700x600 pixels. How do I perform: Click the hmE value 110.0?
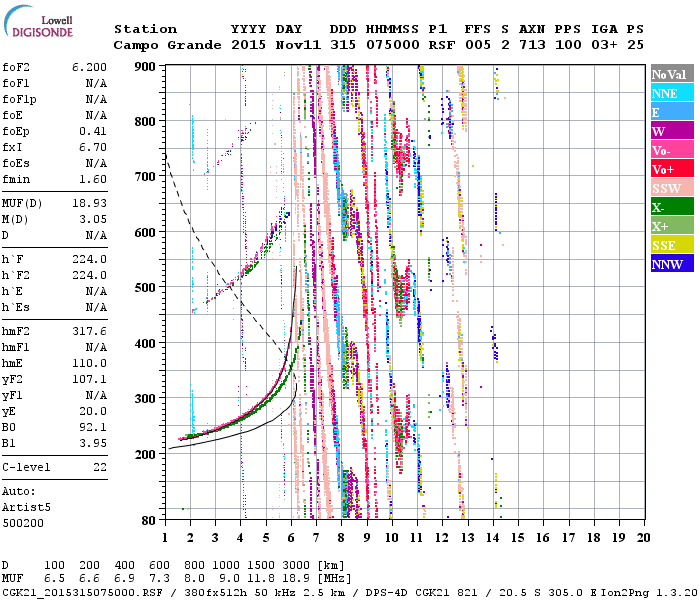[89, 363]
